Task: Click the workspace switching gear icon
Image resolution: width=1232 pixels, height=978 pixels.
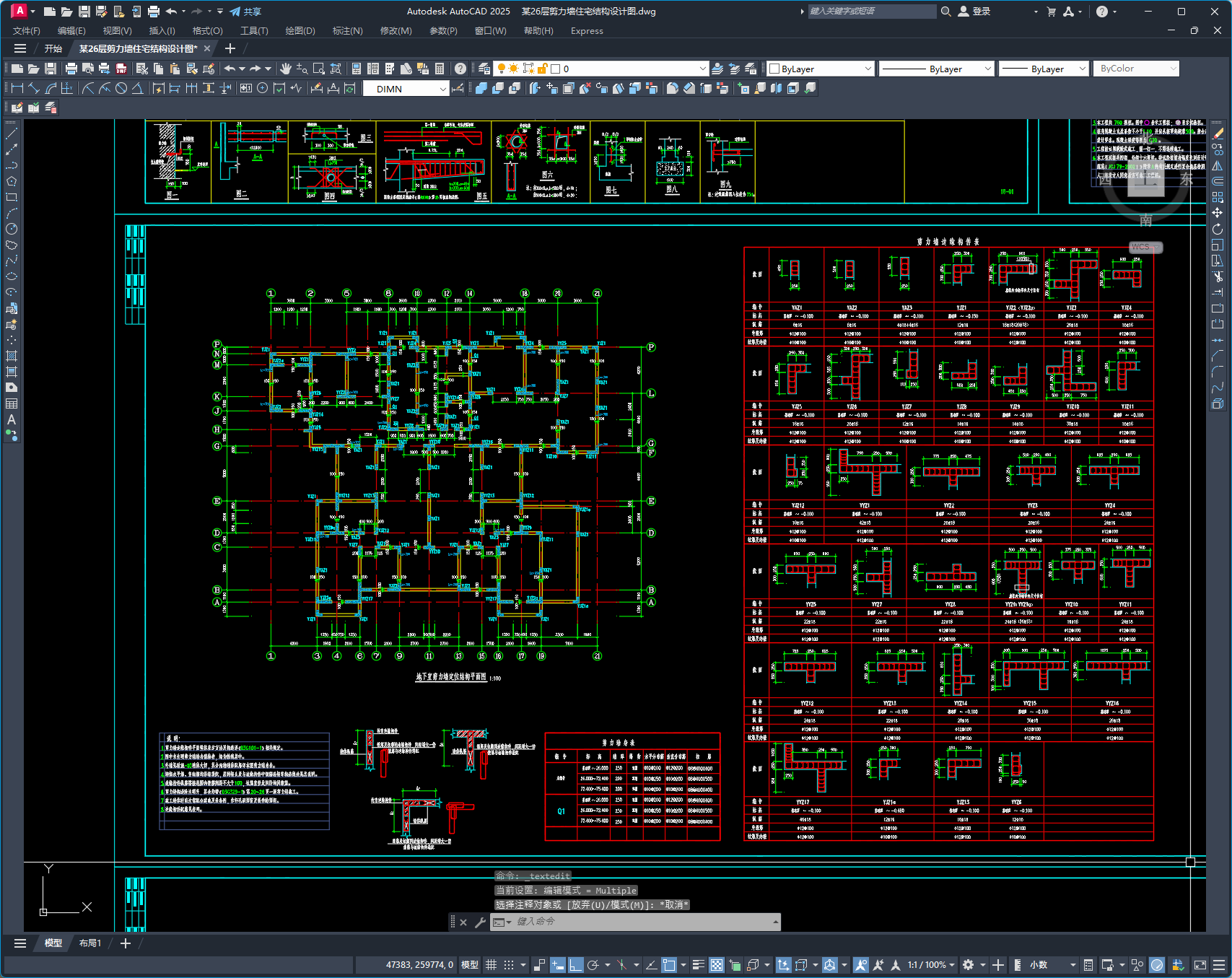Action: 969,964
